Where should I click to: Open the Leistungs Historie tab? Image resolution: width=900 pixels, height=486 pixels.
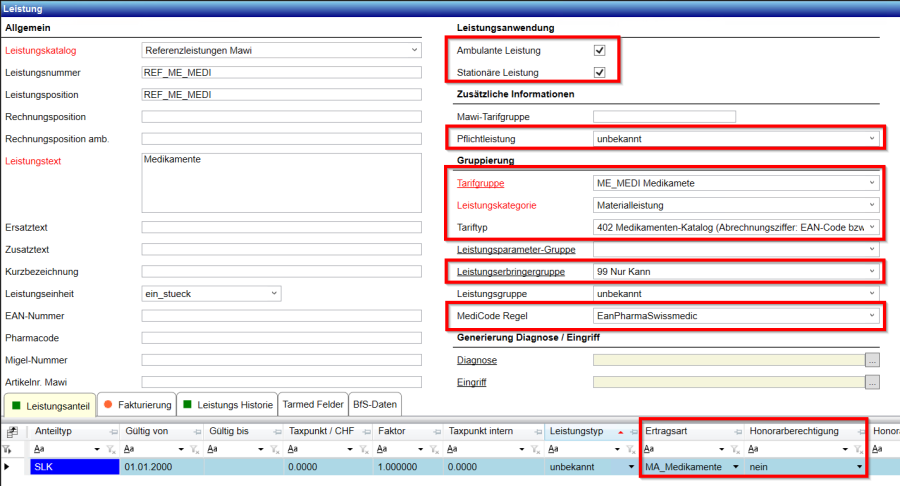pyautogui.click(x=228, y=405)
